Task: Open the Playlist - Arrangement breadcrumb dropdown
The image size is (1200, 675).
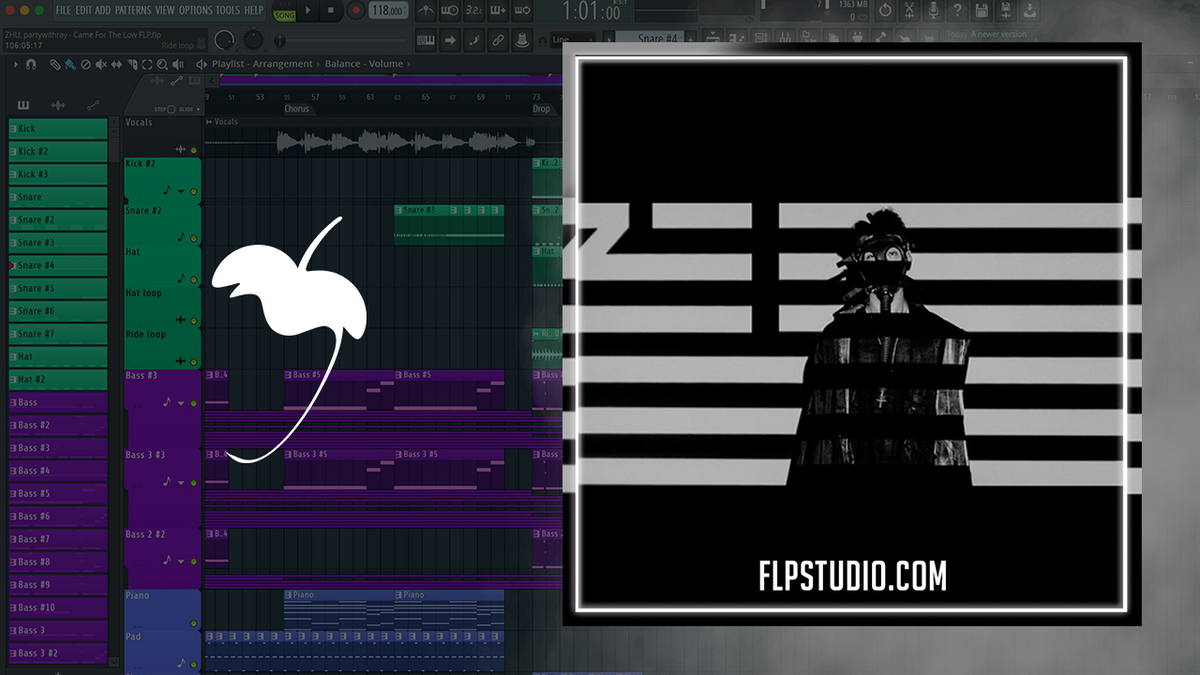Action: [262, 63]
